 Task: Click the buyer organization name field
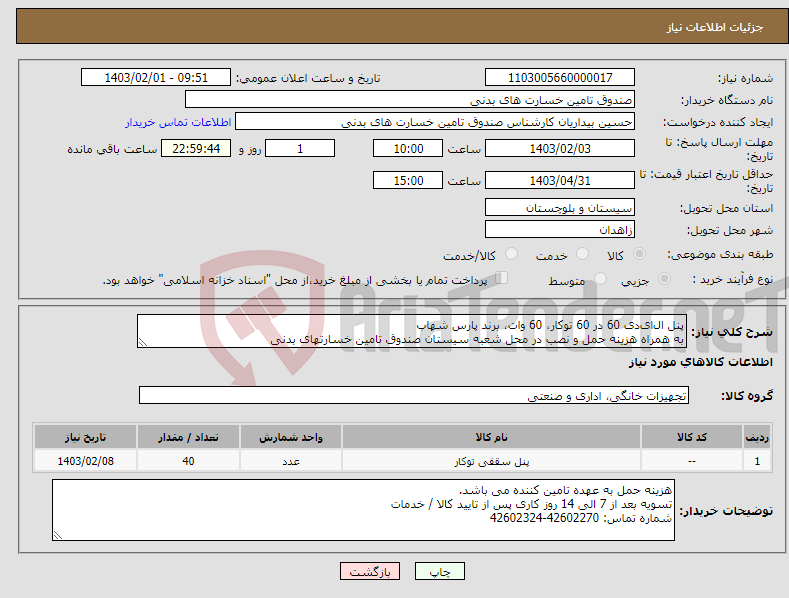click(x=410, y=100)
